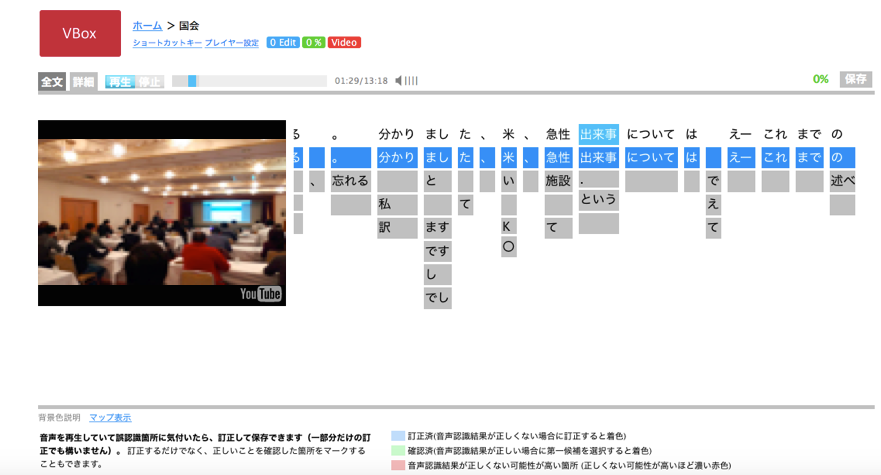The height and width of the screenshot is (475, 881).
Task: Choose alternative candidate い under 米
Action: coord(508,181)
